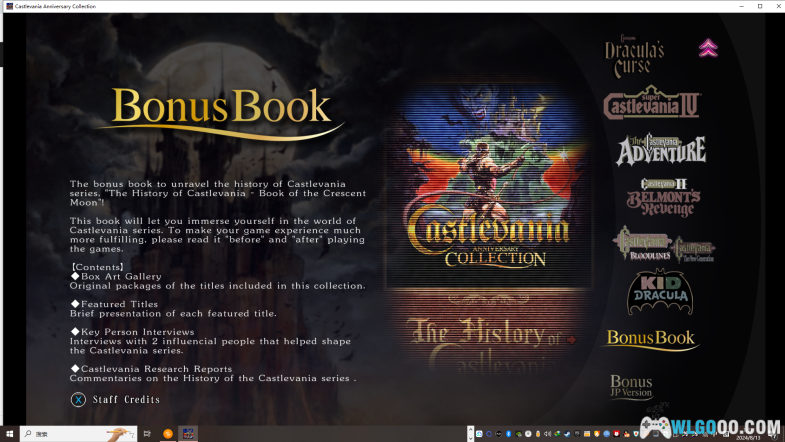The height and width of the screenshot is (442, 785).
Task: Click the orange app icon in the taskbar
Action: (167, 434)
